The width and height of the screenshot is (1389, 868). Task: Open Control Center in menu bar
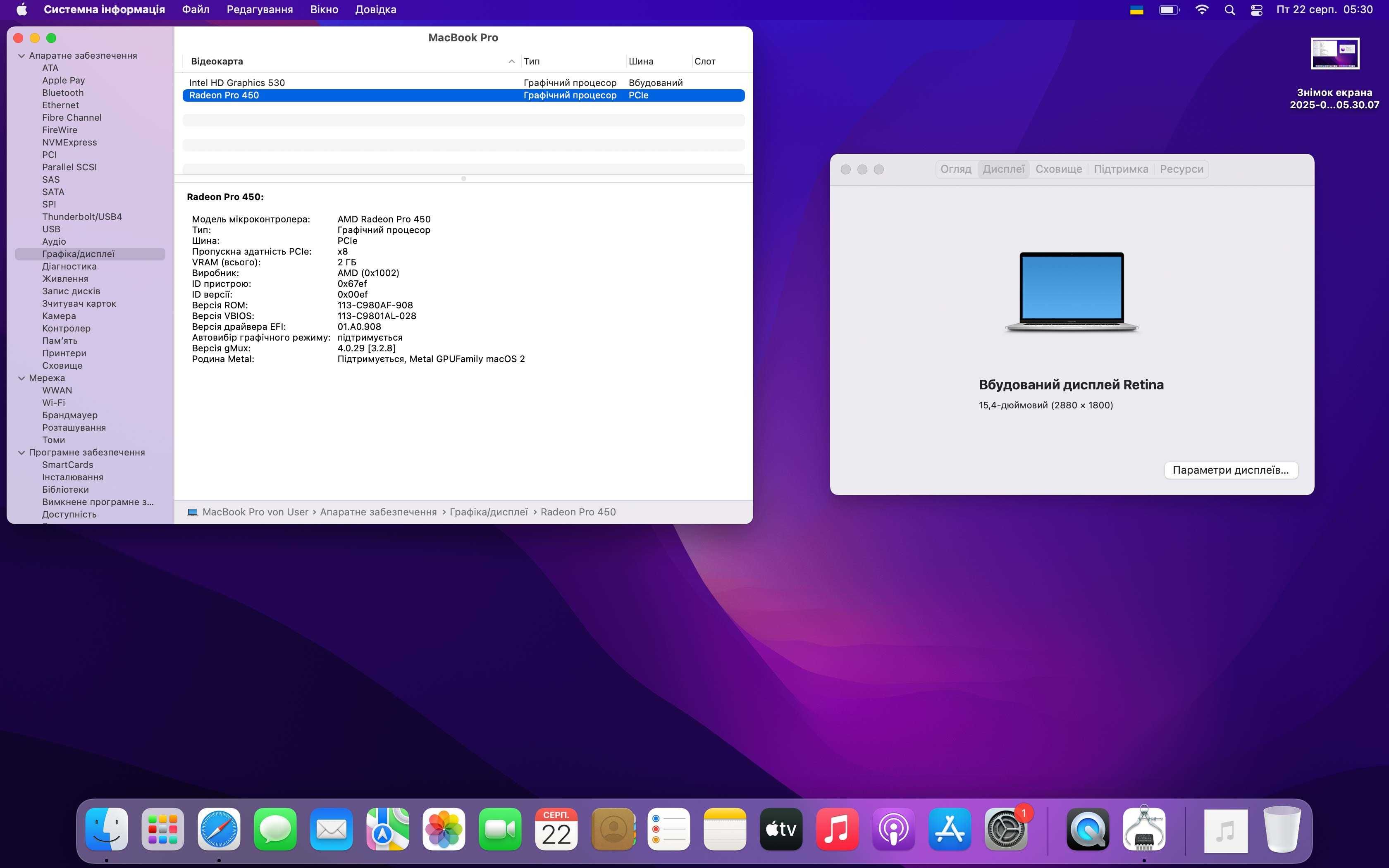[x=1256, y=10]
